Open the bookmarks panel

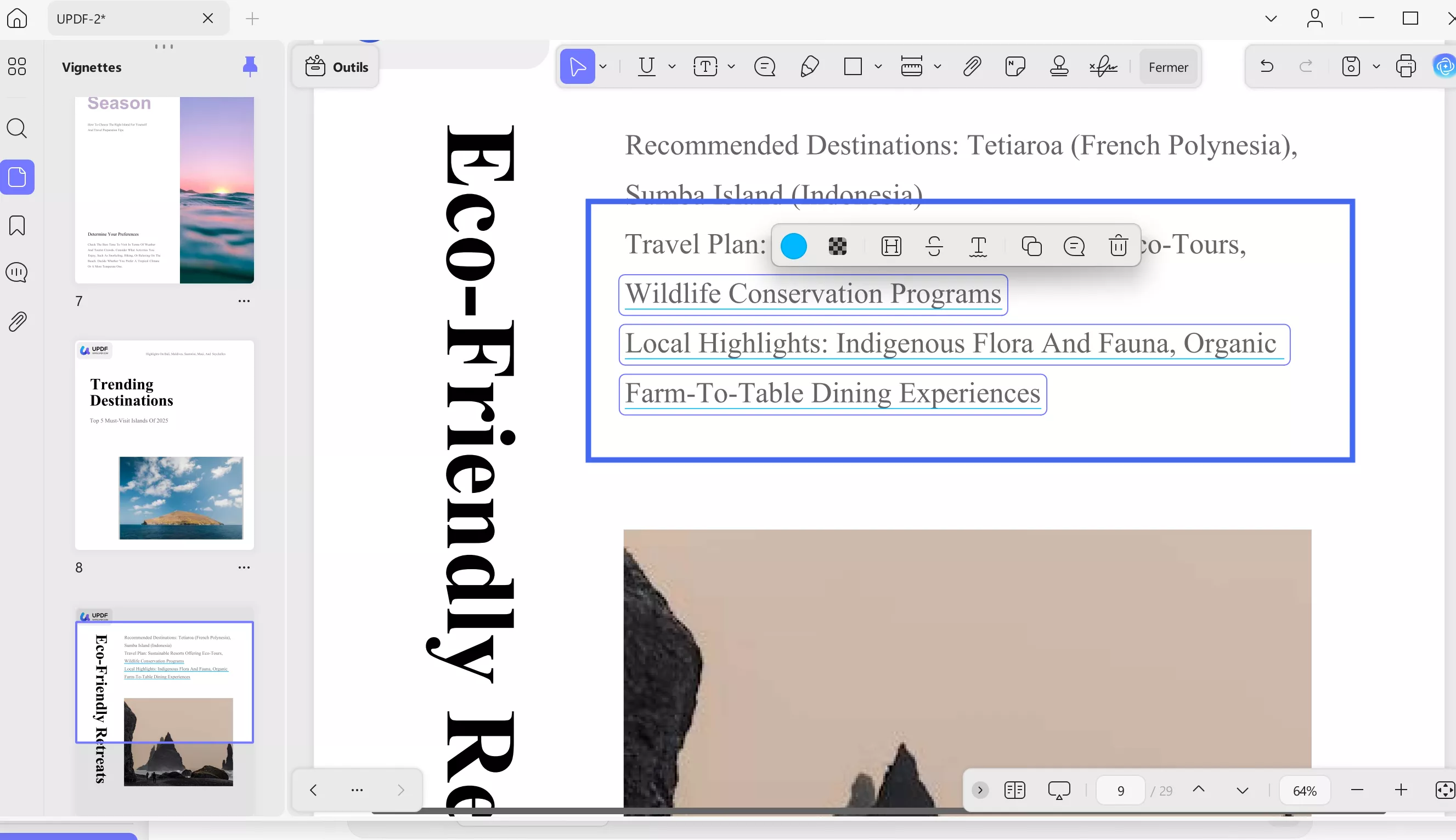[17, 225]
